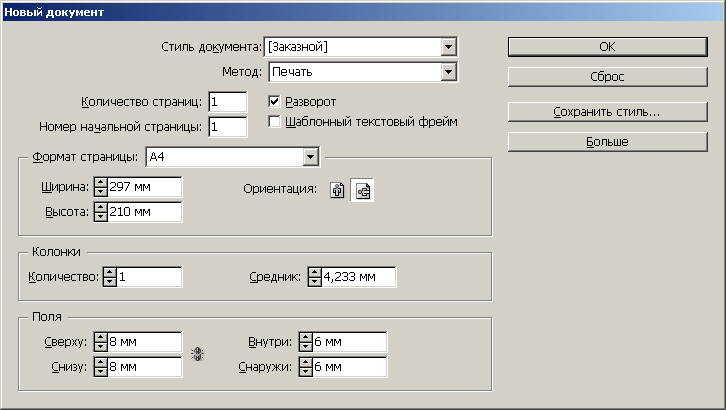
Task: Click the Снаружи margin value field
Action: (350, 367)
